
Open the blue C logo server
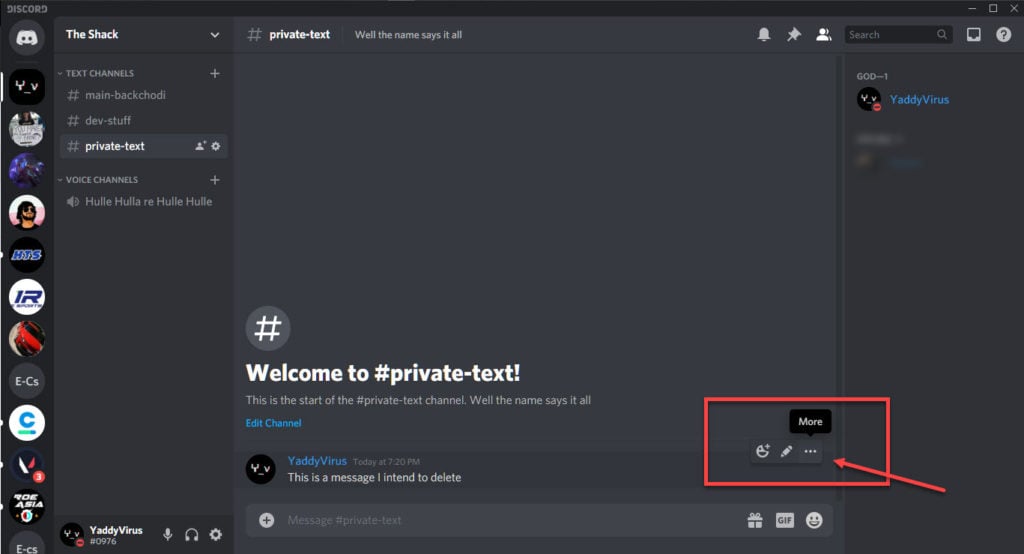(27, 423)
